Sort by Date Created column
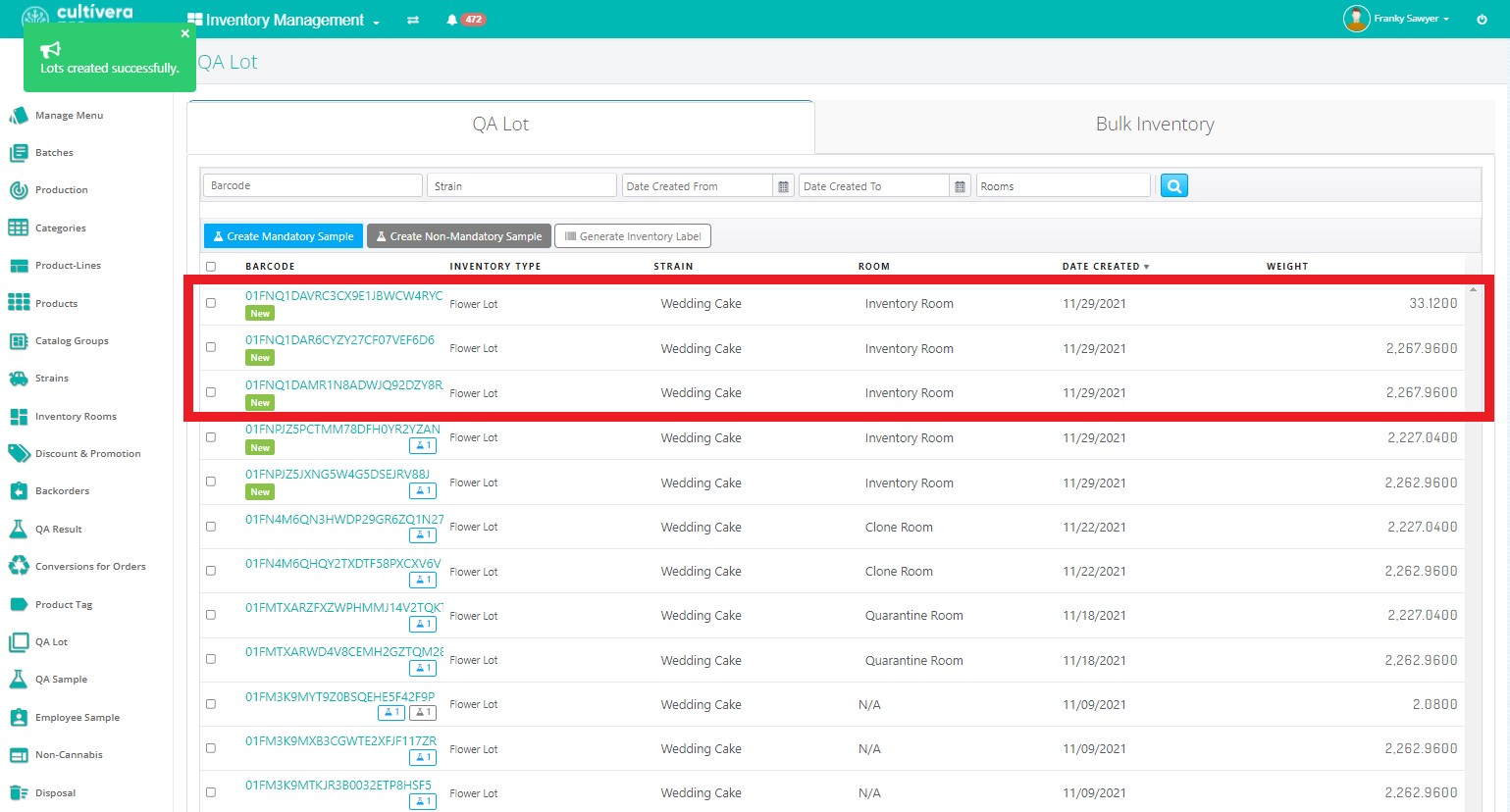This screenshot has width=1510, height=812. [1105, 267]
